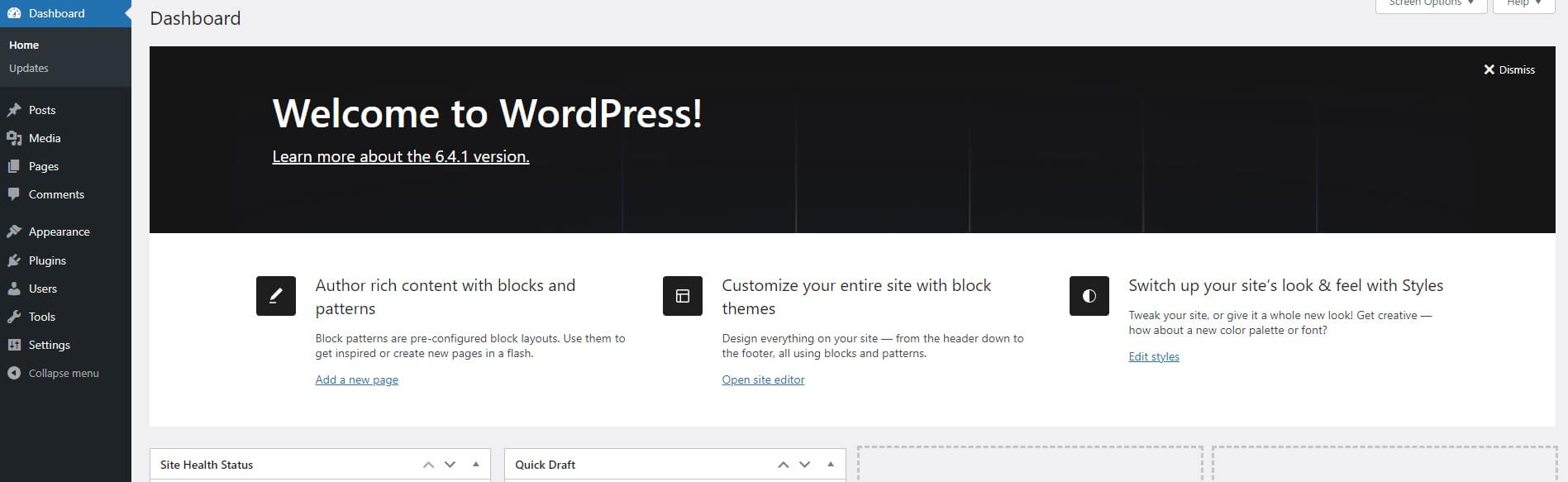
Task: Click the Site Health Status heading
Action: click(207, 465)
